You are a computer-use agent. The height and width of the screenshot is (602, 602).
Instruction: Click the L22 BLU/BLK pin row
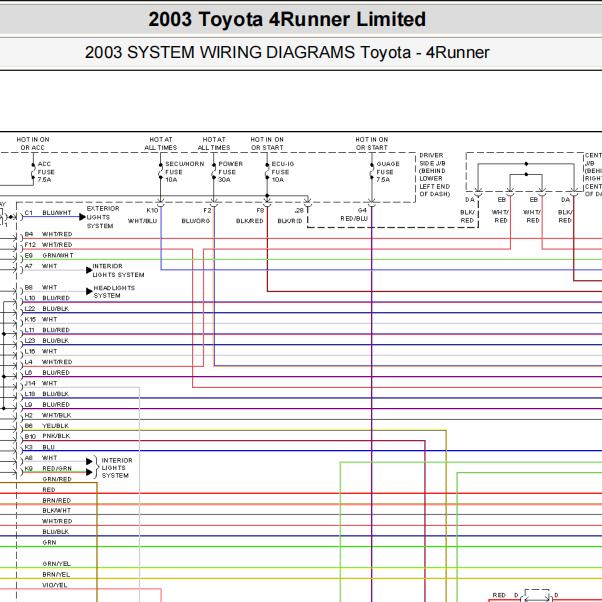pos(47,309)
